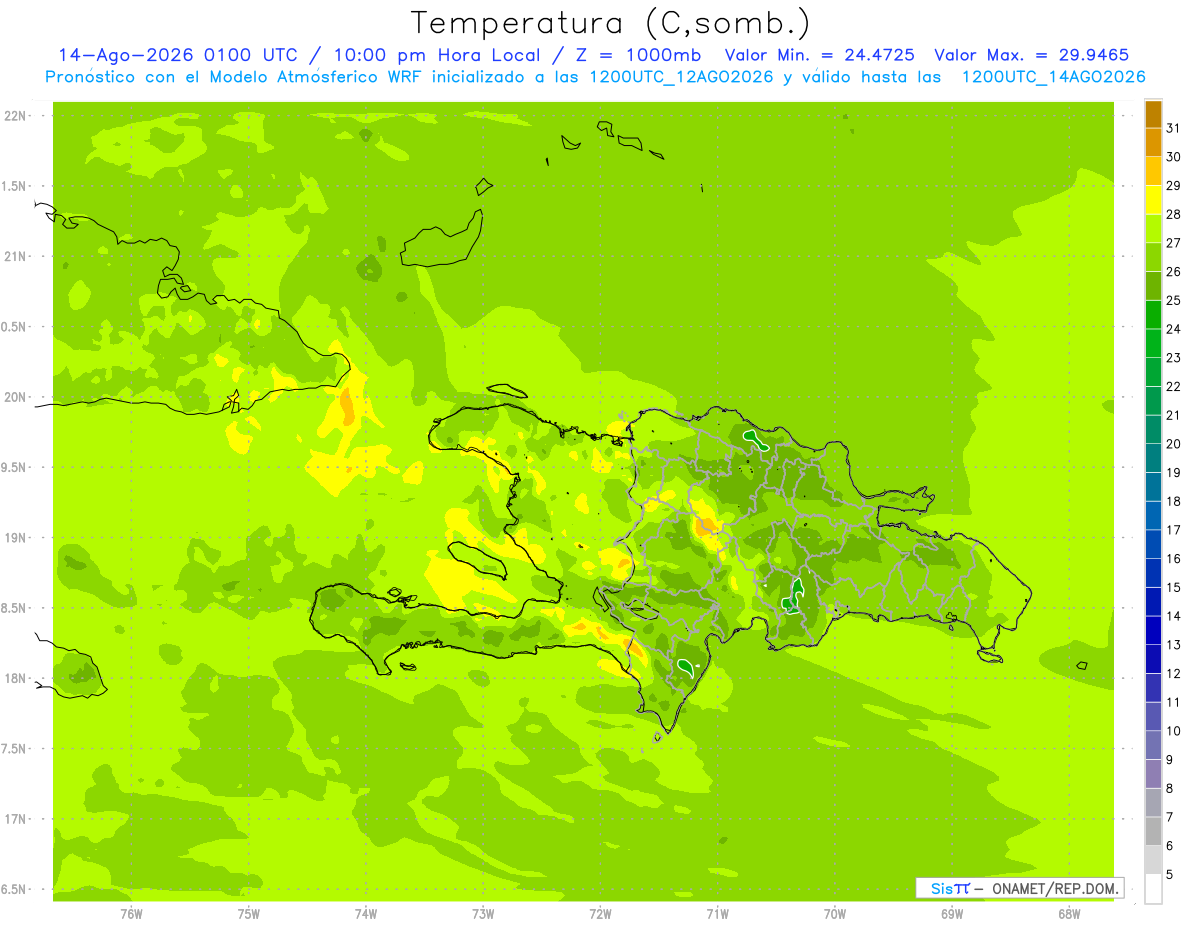The image size is (1200, 927).
Task: Select "Valor Min. = 24.4725" in header
Action: [x=819, y=55]
